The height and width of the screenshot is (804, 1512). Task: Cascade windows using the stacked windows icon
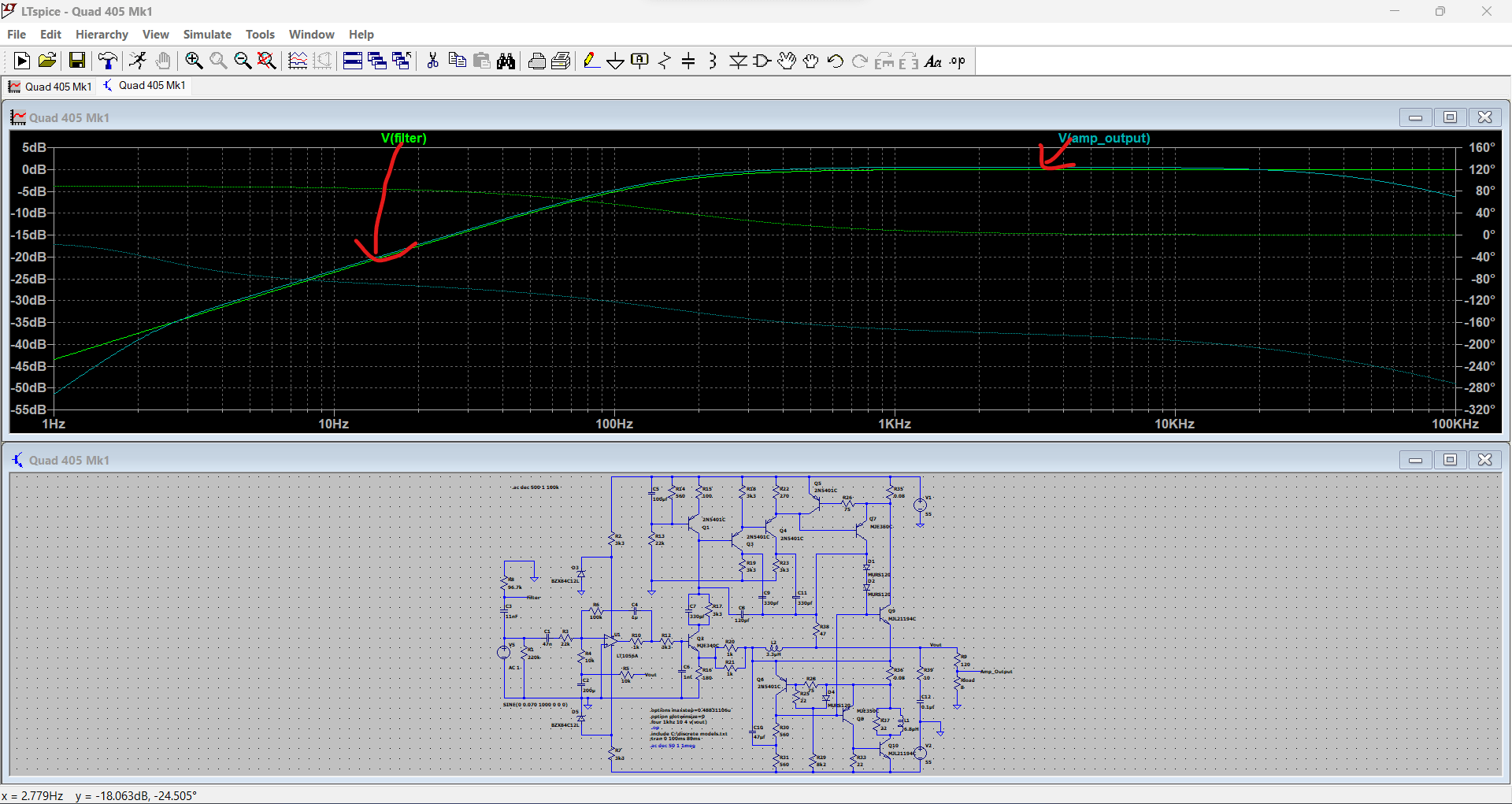pyautogui.click(x=377, y=61)
